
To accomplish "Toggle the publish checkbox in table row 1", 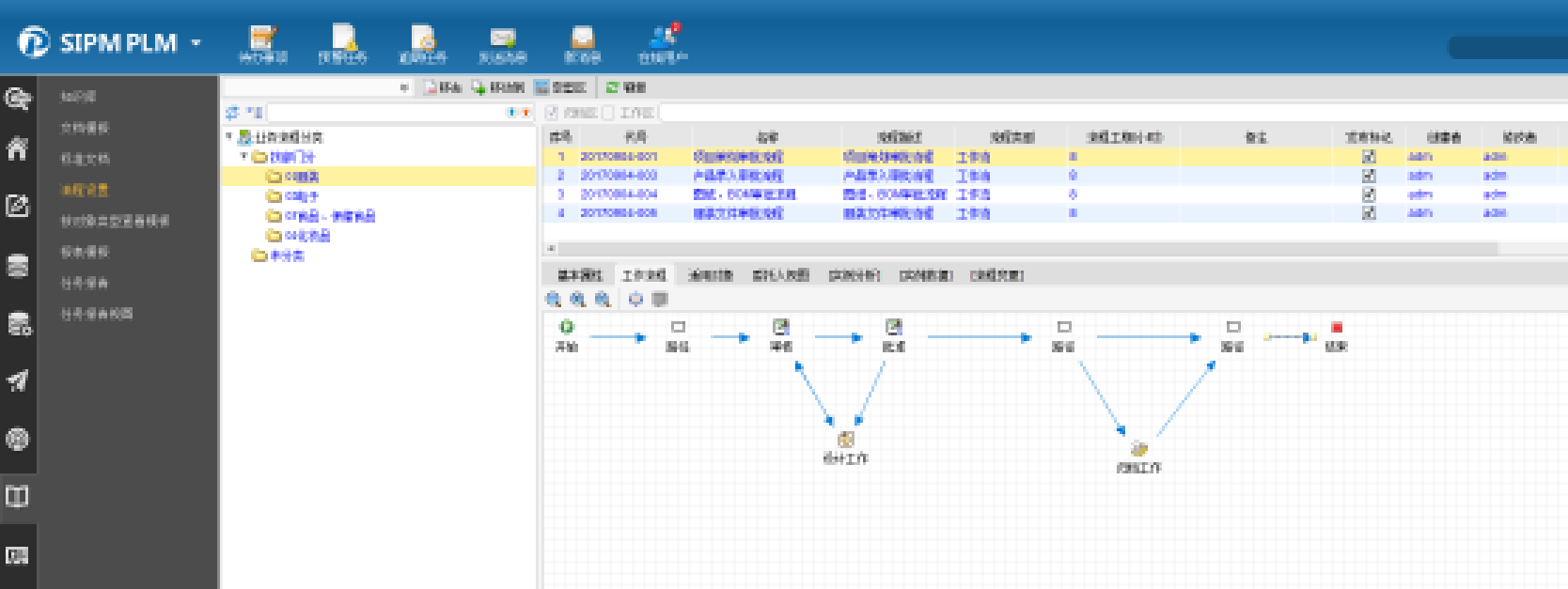I will (x=1369, y=157).
